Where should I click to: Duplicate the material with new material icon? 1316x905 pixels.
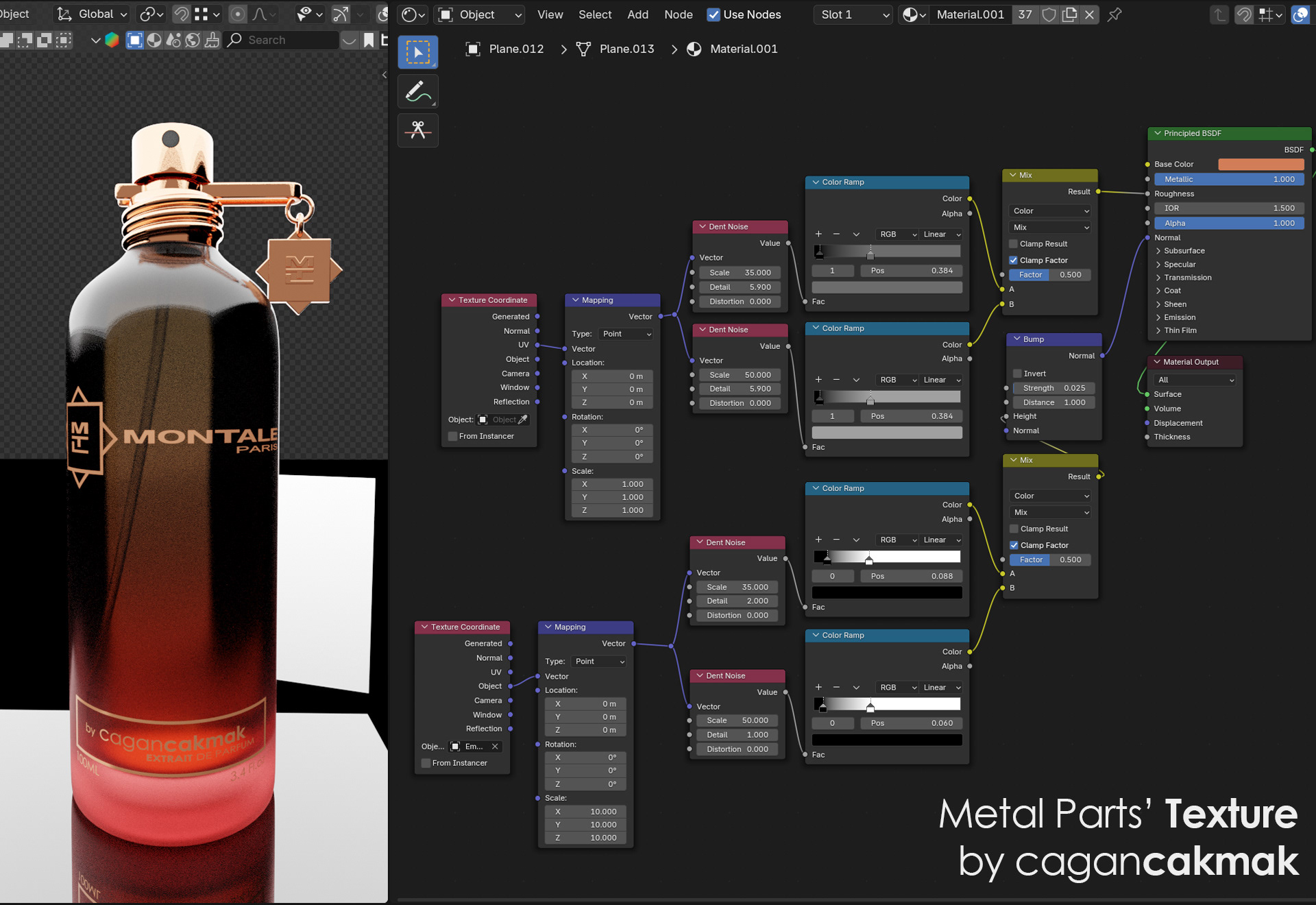[1069, 14]
